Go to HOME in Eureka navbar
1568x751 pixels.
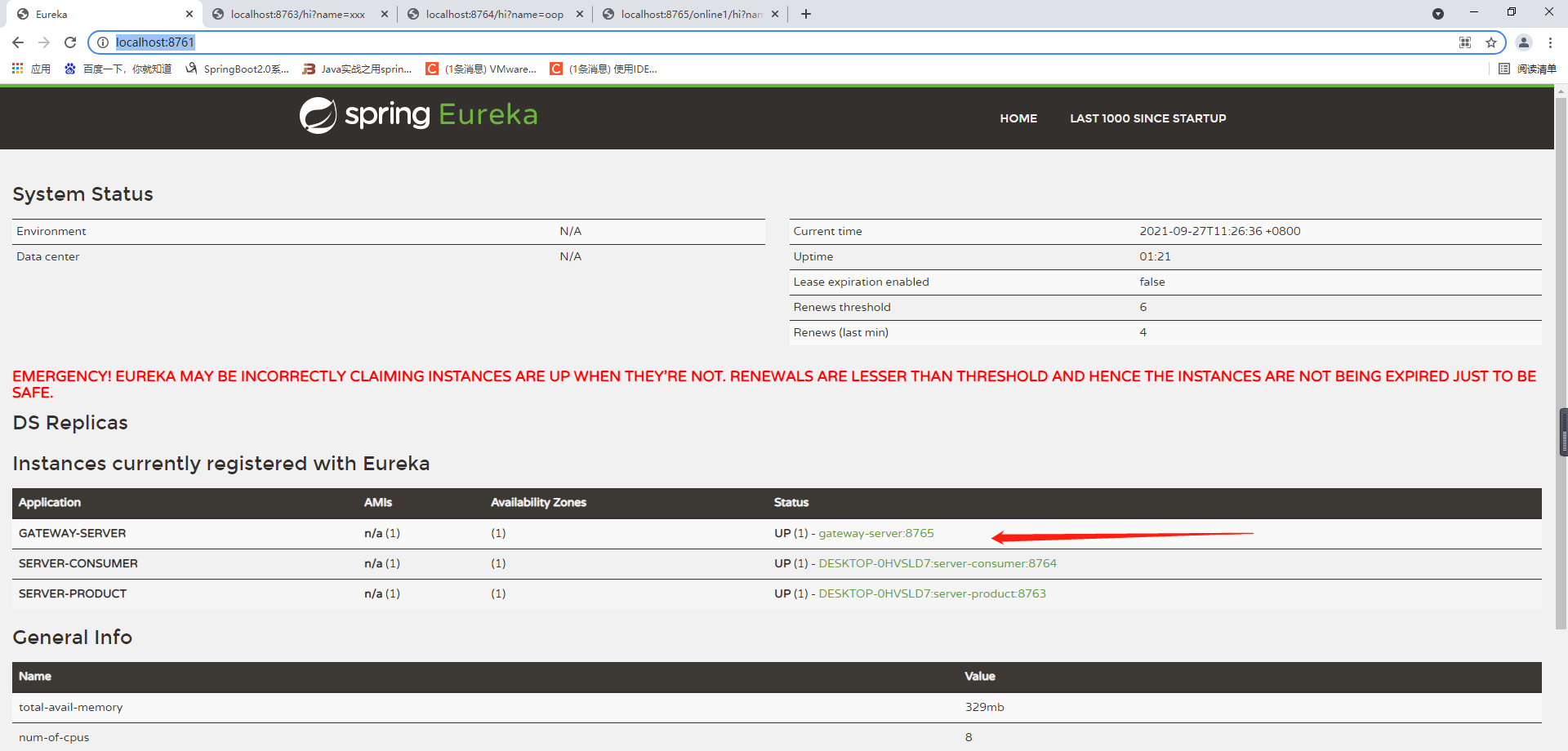point(1018,118)
